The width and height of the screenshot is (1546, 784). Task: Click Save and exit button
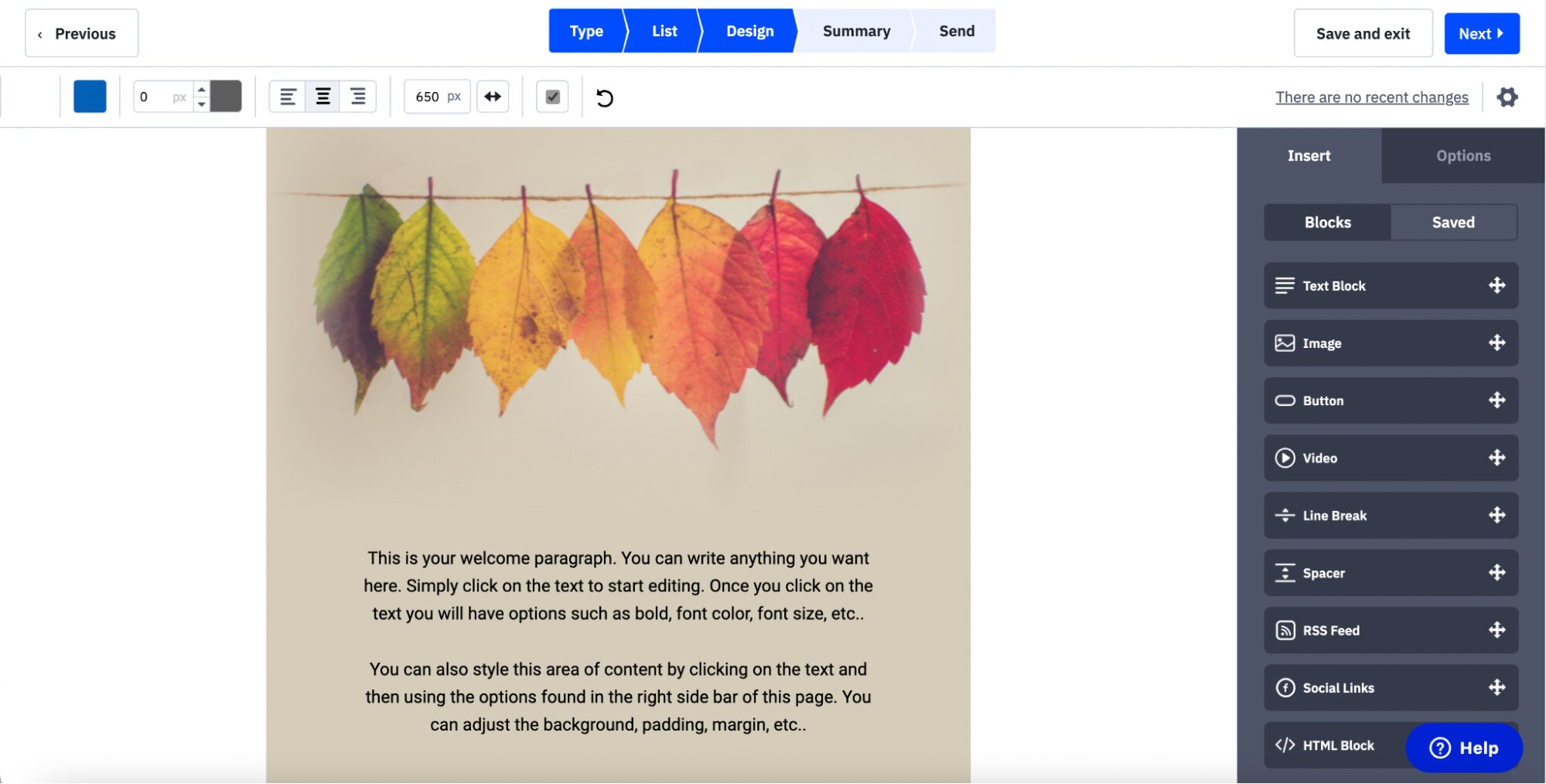(x=1362, y=33)
